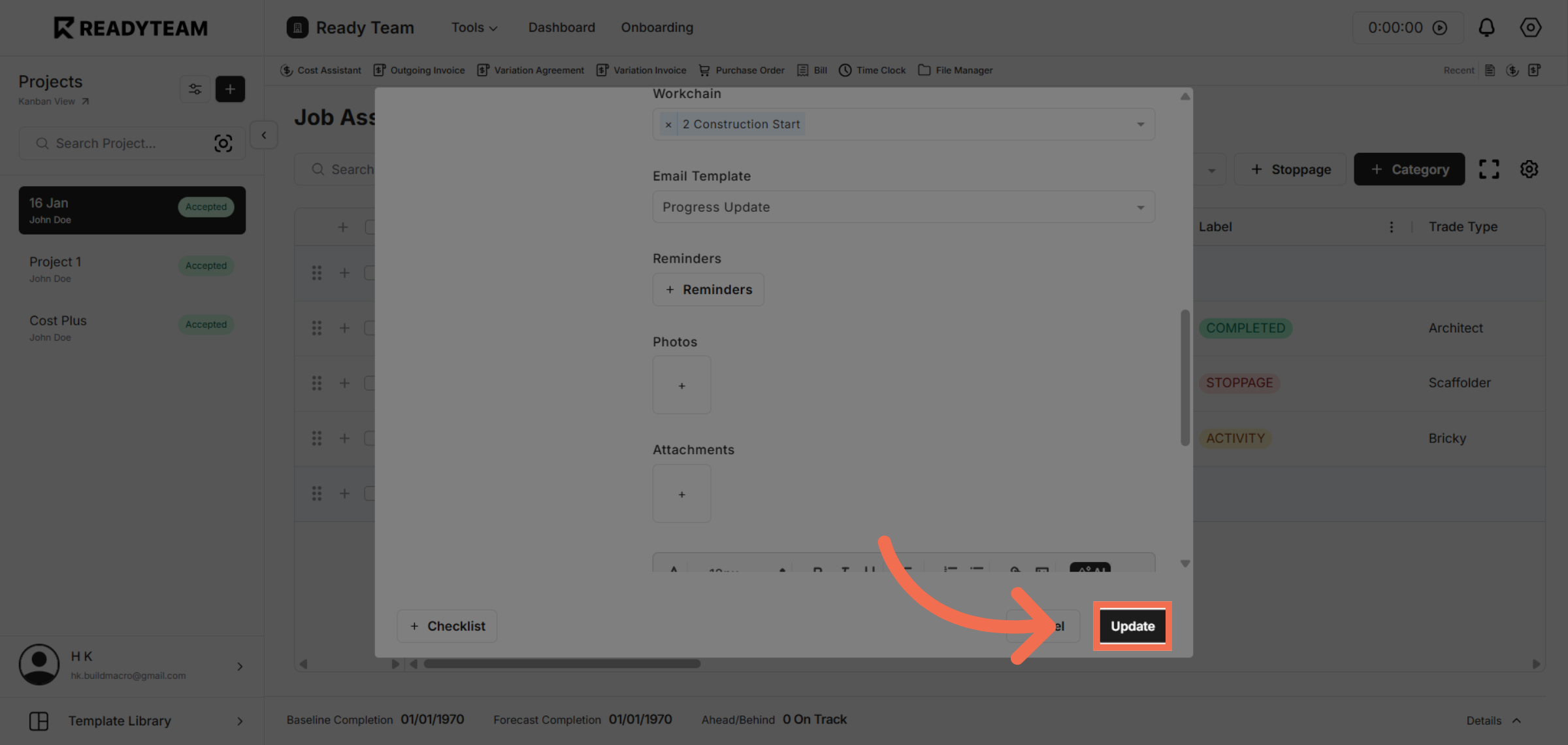The image size is (1568, 745).
Task: Open table settings gear icon
Action: pos(1529,169)
